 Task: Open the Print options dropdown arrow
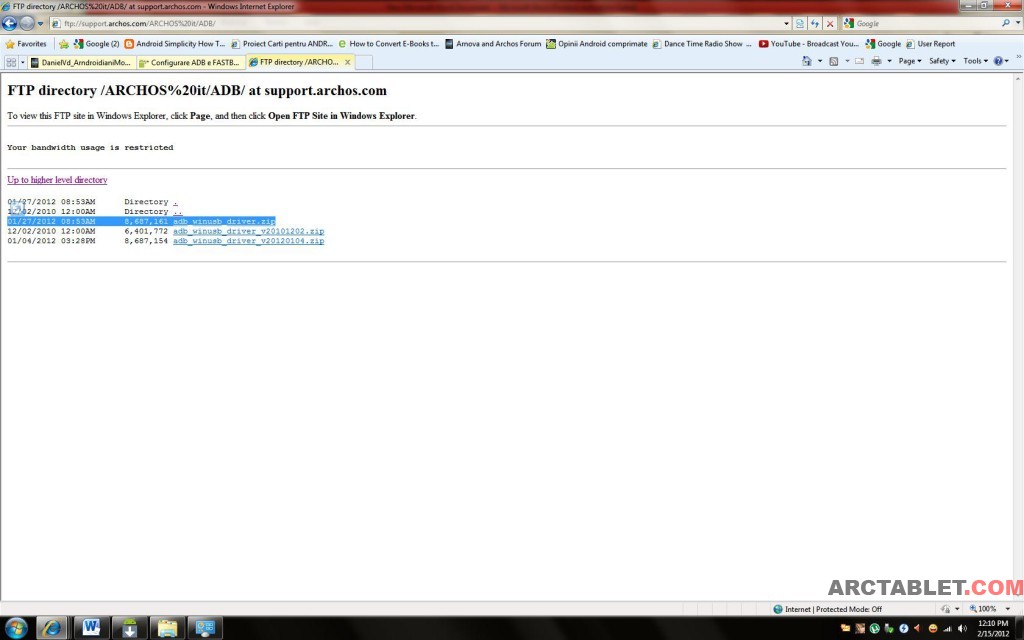889,61
